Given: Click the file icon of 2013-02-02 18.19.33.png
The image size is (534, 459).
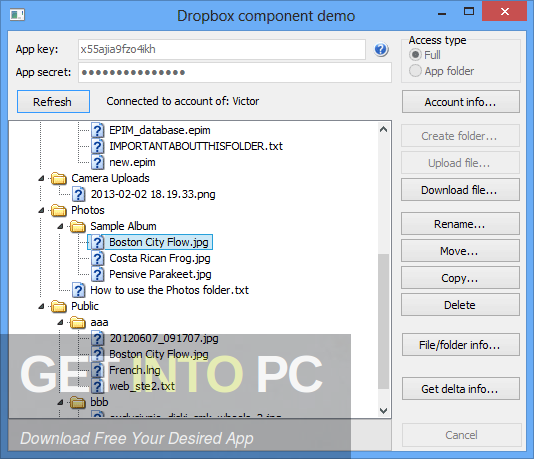Looking at the screenshot, I should coord(79,194).
